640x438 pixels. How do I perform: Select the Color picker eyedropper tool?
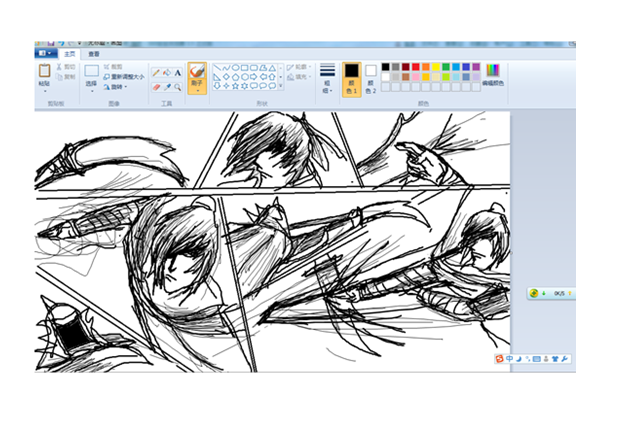167,87
